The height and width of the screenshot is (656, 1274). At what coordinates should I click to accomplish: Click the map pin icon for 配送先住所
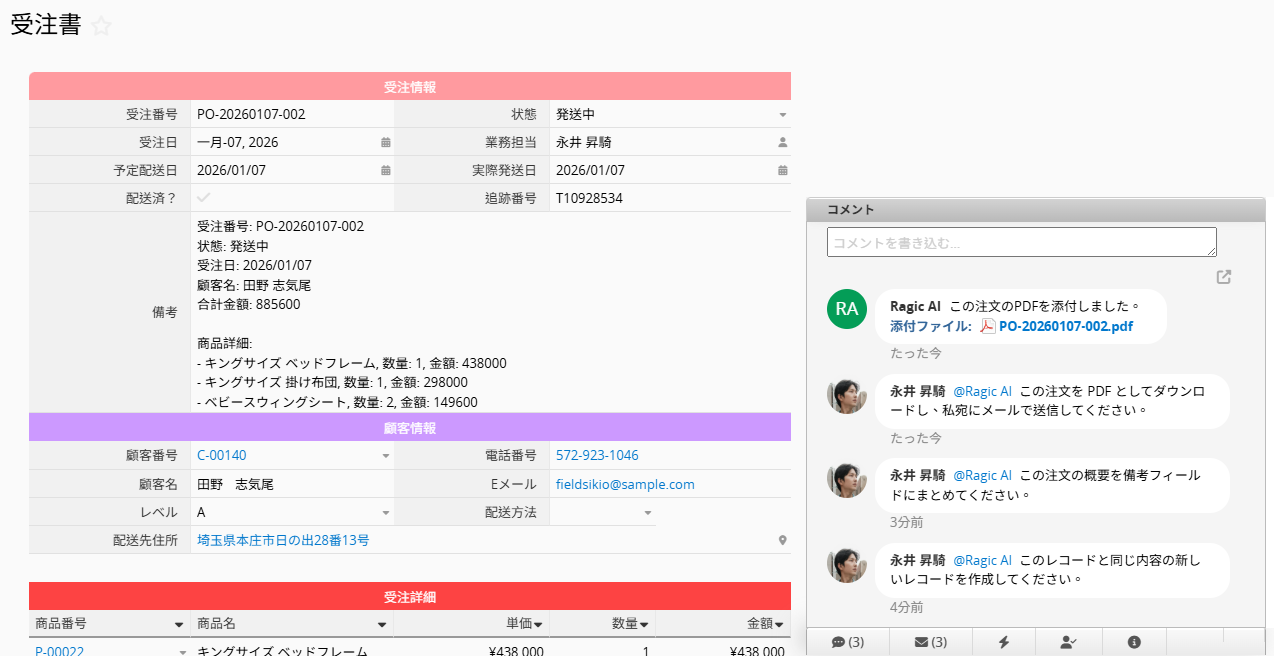[783, 541]
